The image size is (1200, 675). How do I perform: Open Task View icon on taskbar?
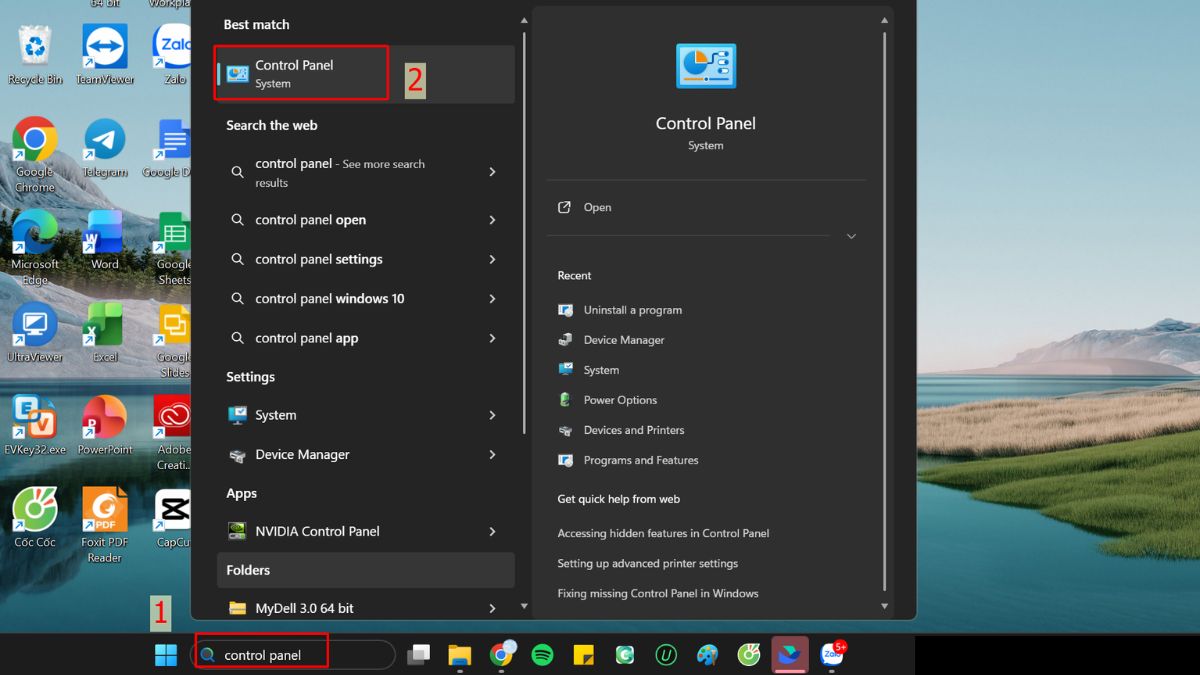pos(419,655)
